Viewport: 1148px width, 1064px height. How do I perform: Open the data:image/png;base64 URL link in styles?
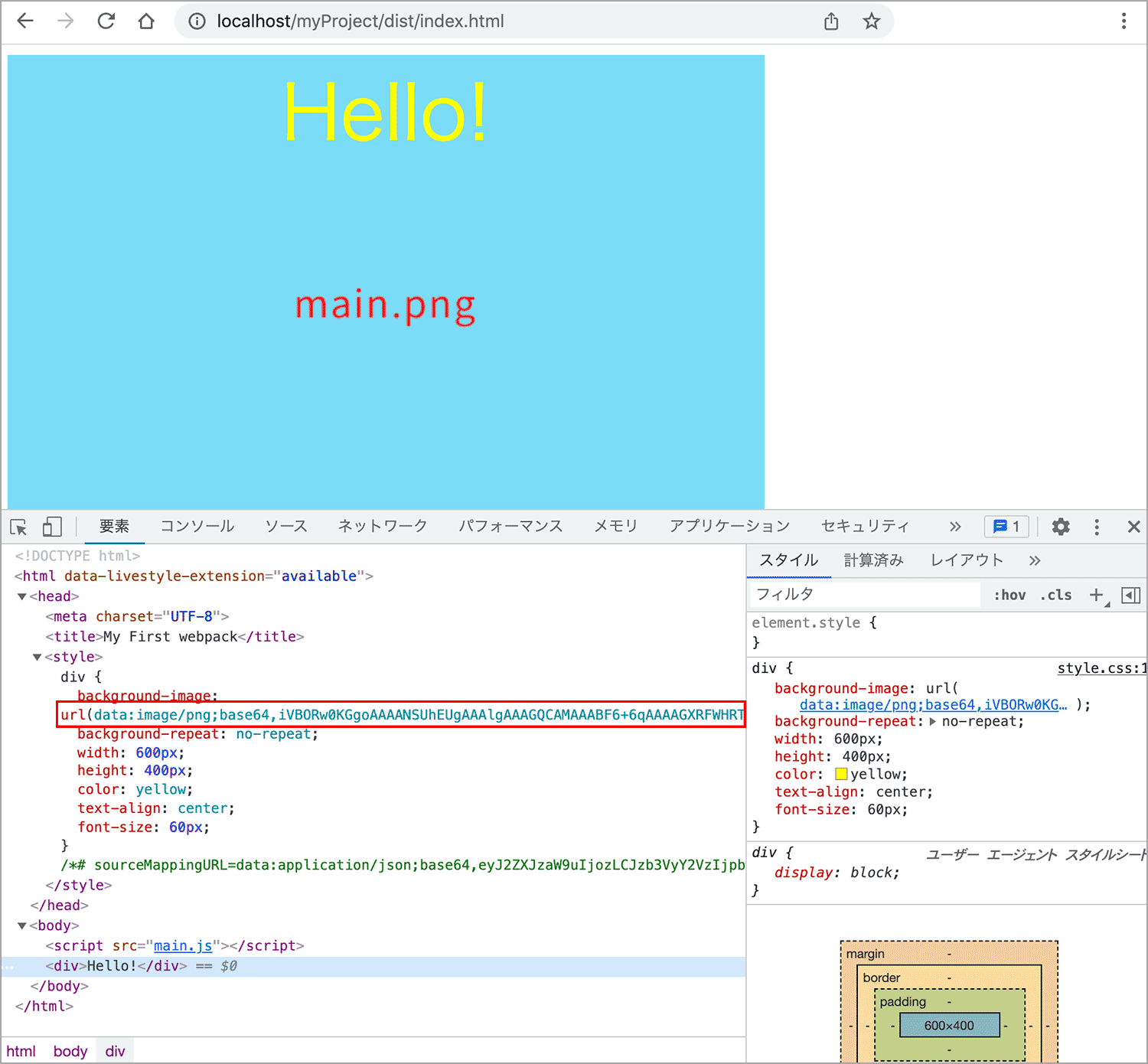point(933,705)
